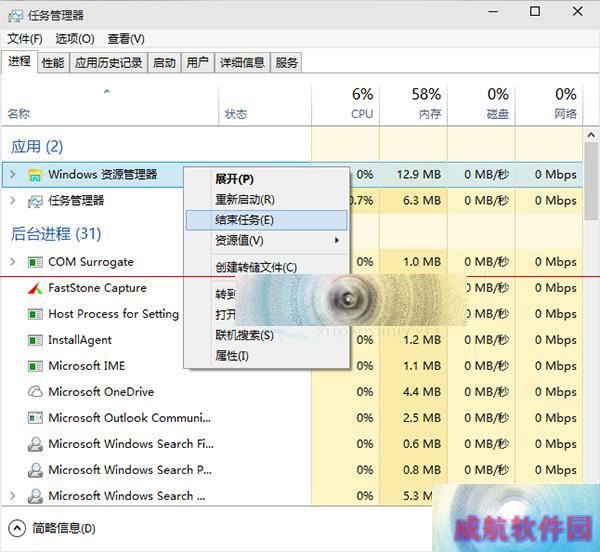600x552 pixels.
Task: Click the 4.4 MB memory value
Action: coord(422,392)
